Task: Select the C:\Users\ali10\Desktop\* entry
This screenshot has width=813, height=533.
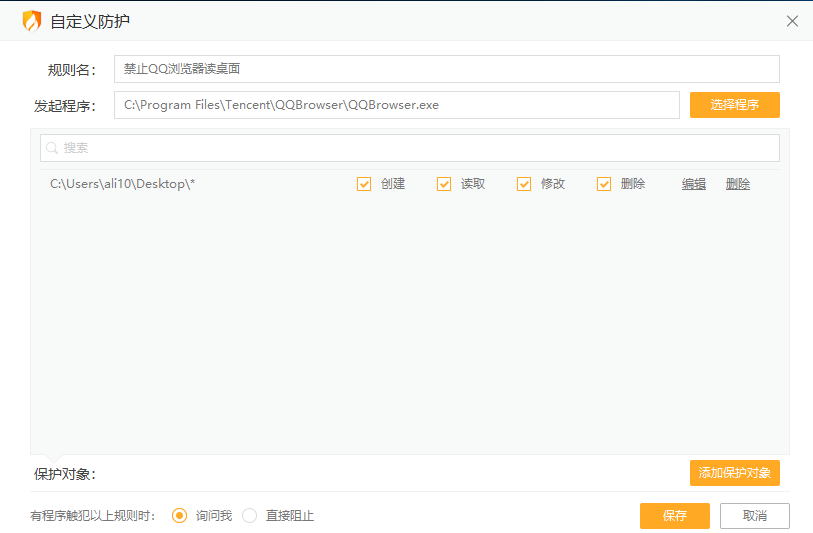Action: tap(122, 184)
